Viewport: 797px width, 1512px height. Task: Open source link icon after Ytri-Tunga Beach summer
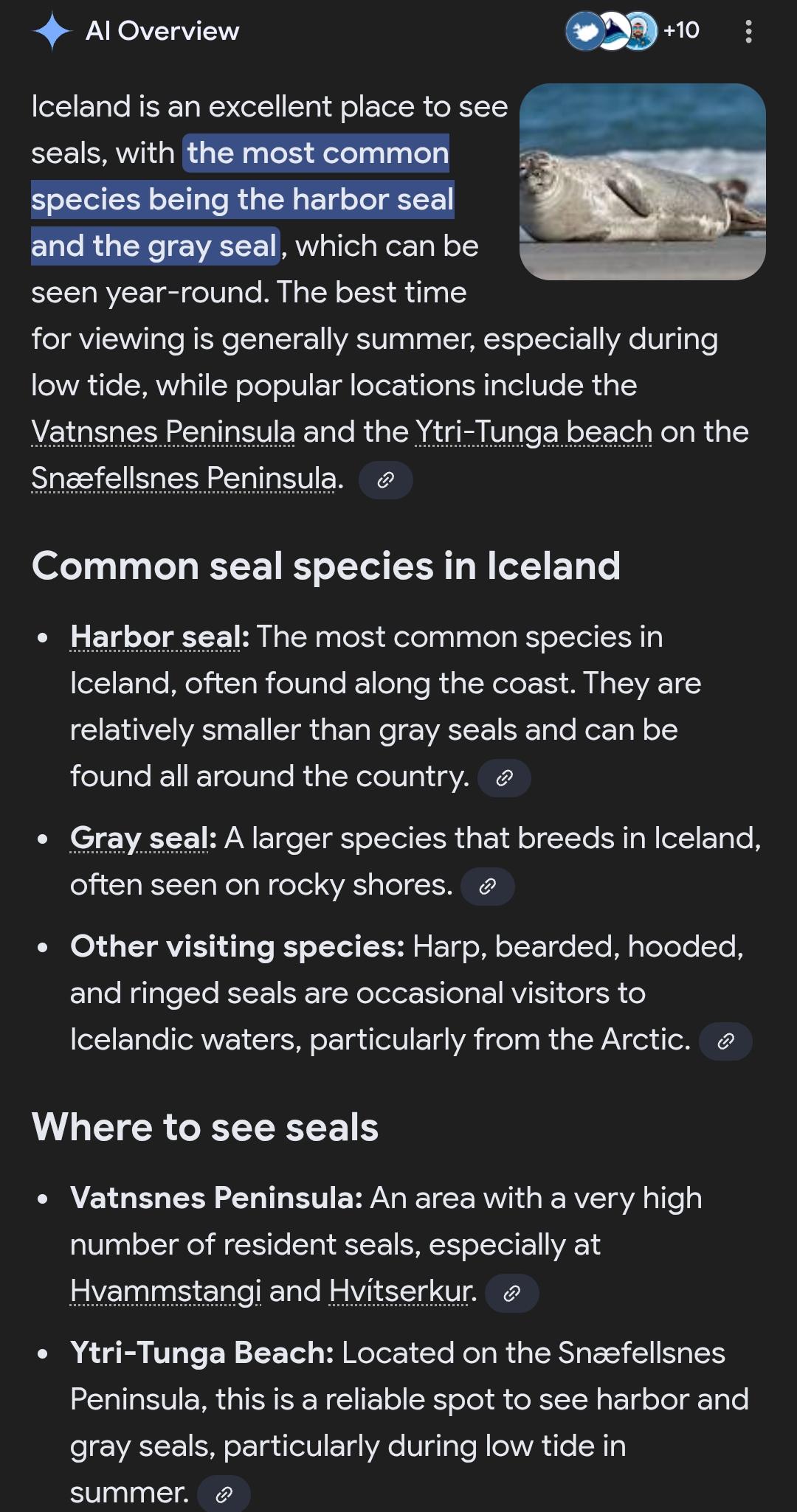(x=224, y=1494)
